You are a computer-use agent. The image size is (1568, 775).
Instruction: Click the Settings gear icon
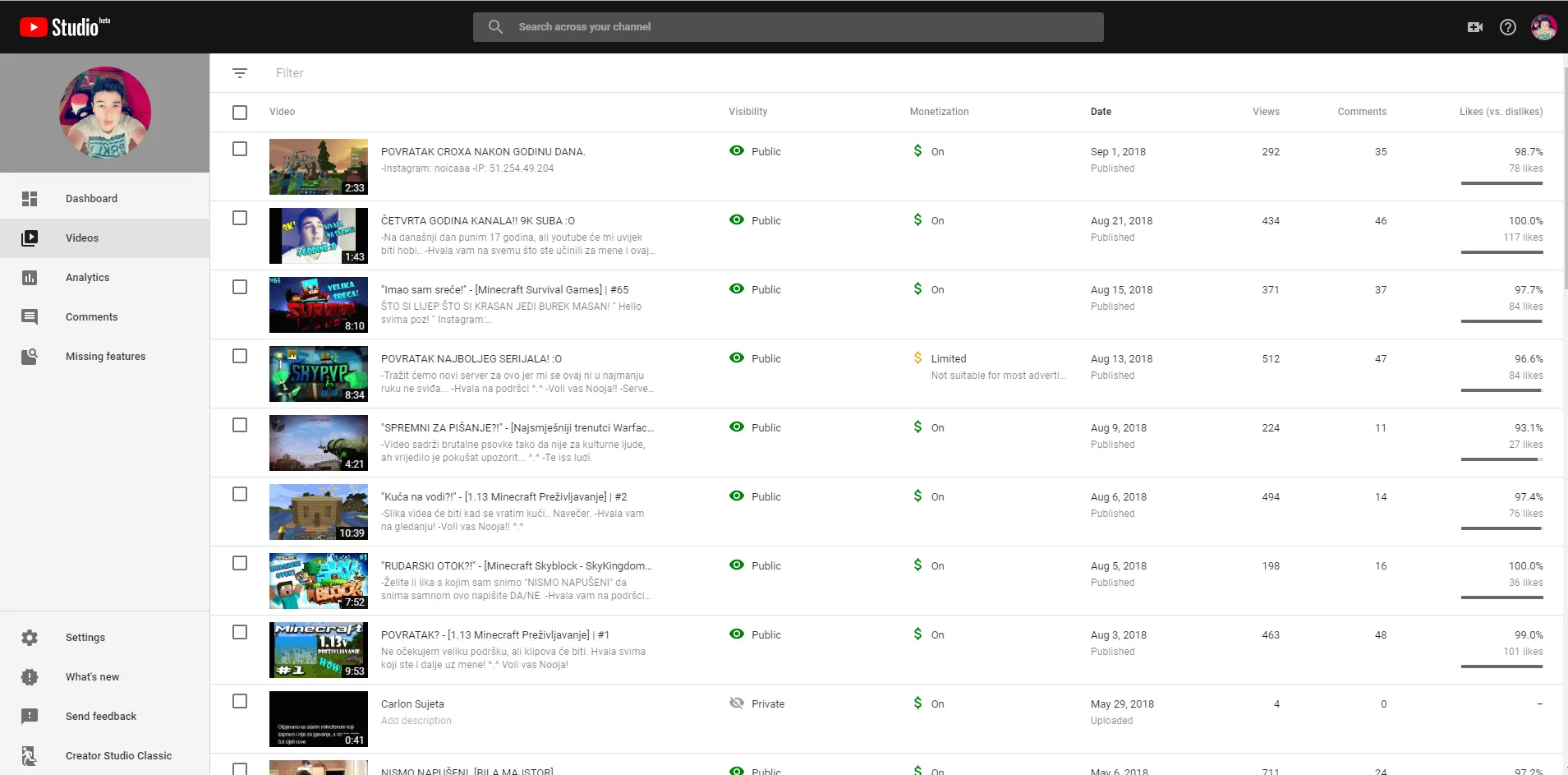(x=30, y=638)
